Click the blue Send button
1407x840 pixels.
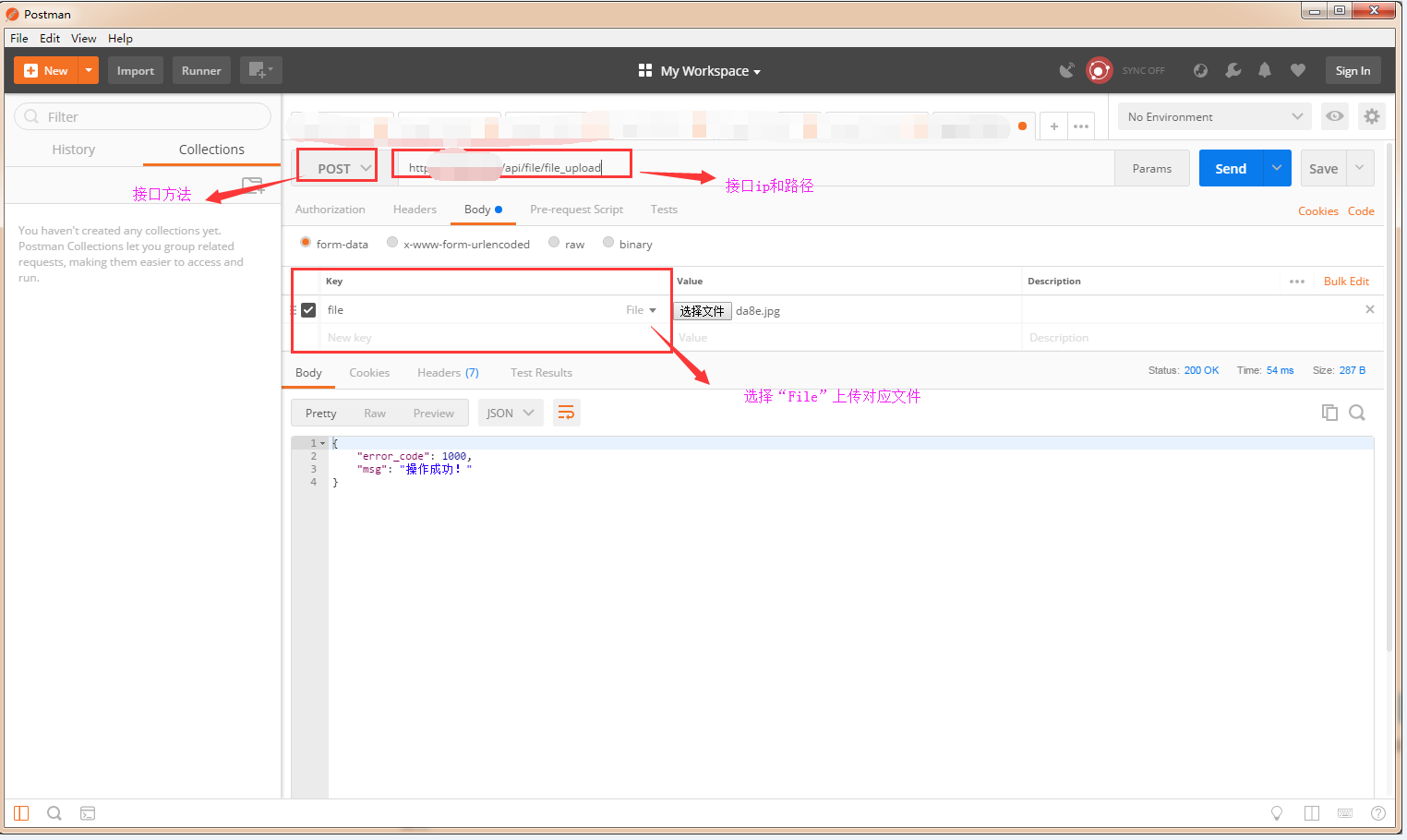pyautogui.click(x=1231, y=169)
